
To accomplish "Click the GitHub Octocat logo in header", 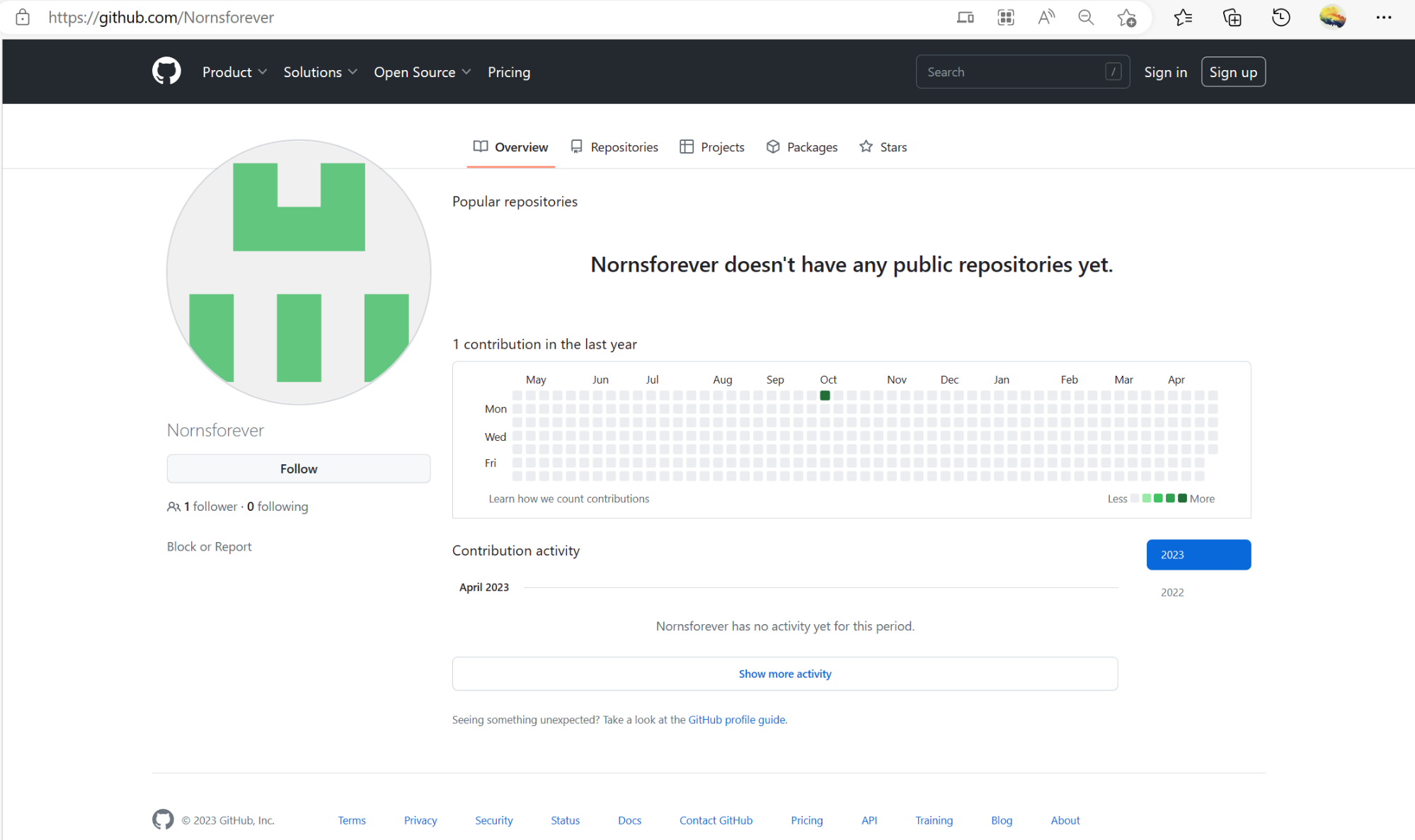I will click(166, 71).
